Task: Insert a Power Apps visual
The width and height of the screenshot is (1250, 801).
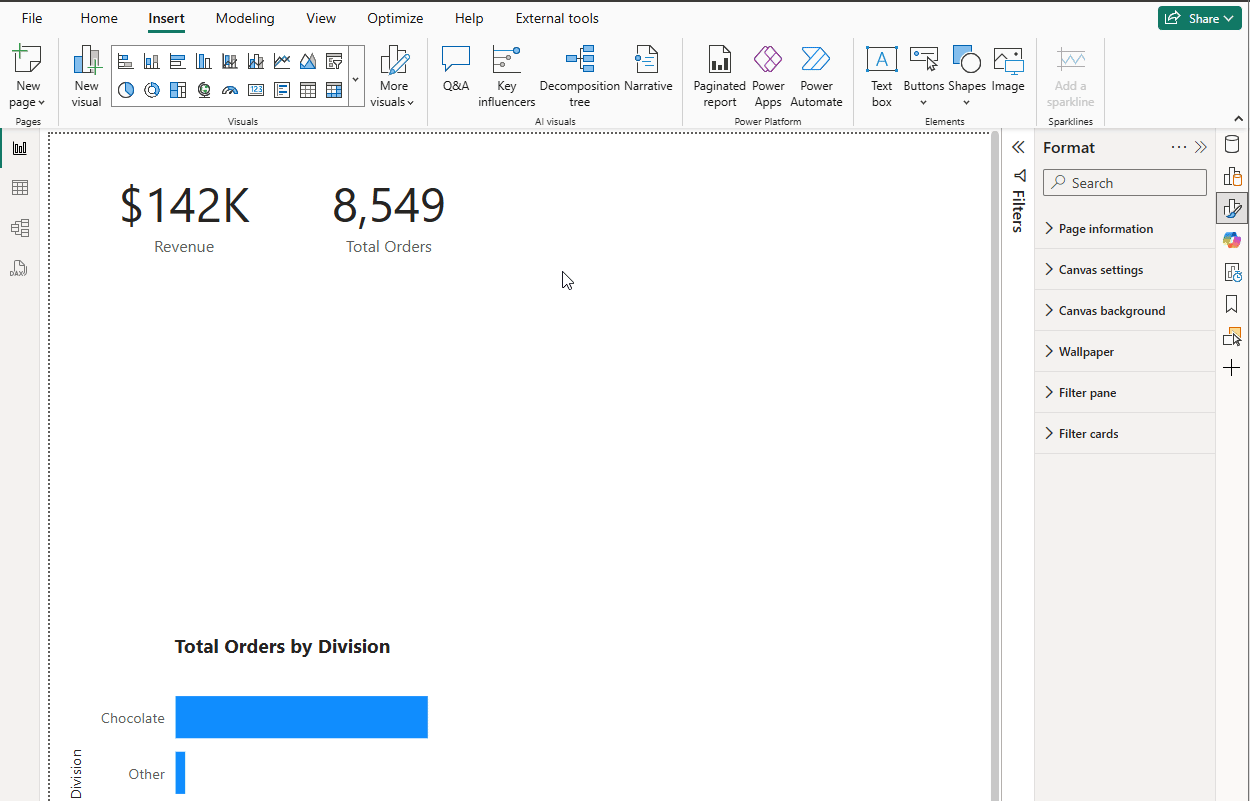Action: tap(768, 76)
